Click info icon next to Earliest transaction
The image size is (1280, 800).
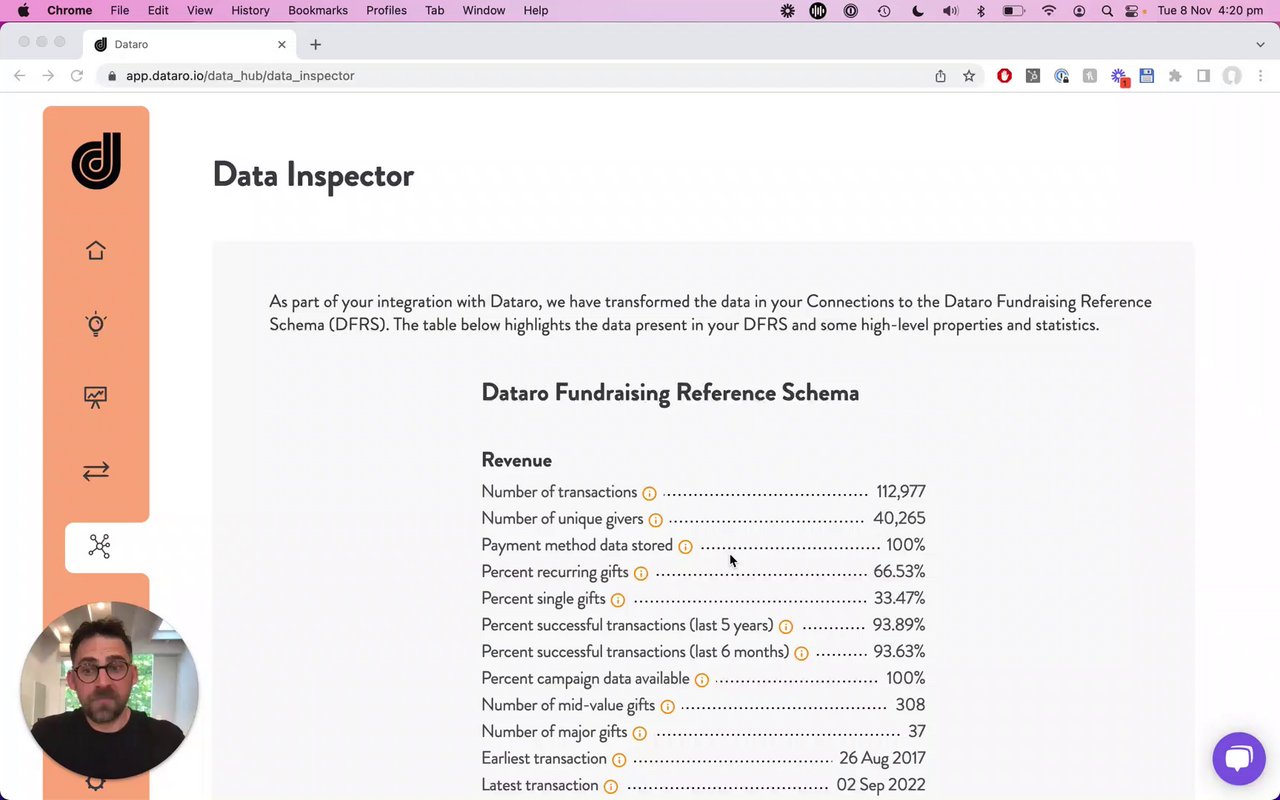pos(619,760)
